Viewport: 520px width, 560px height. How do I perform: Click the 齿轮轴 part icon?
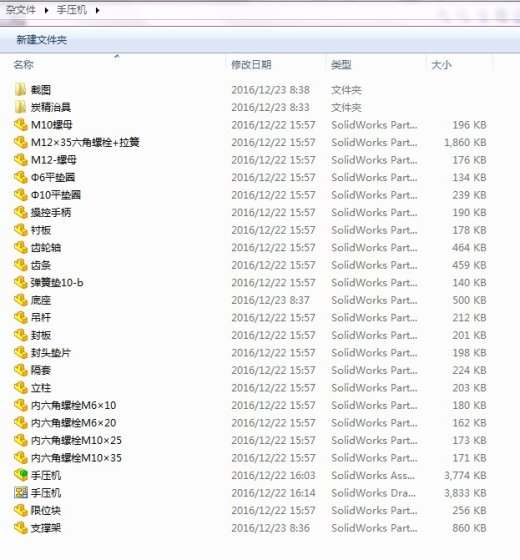21,247
